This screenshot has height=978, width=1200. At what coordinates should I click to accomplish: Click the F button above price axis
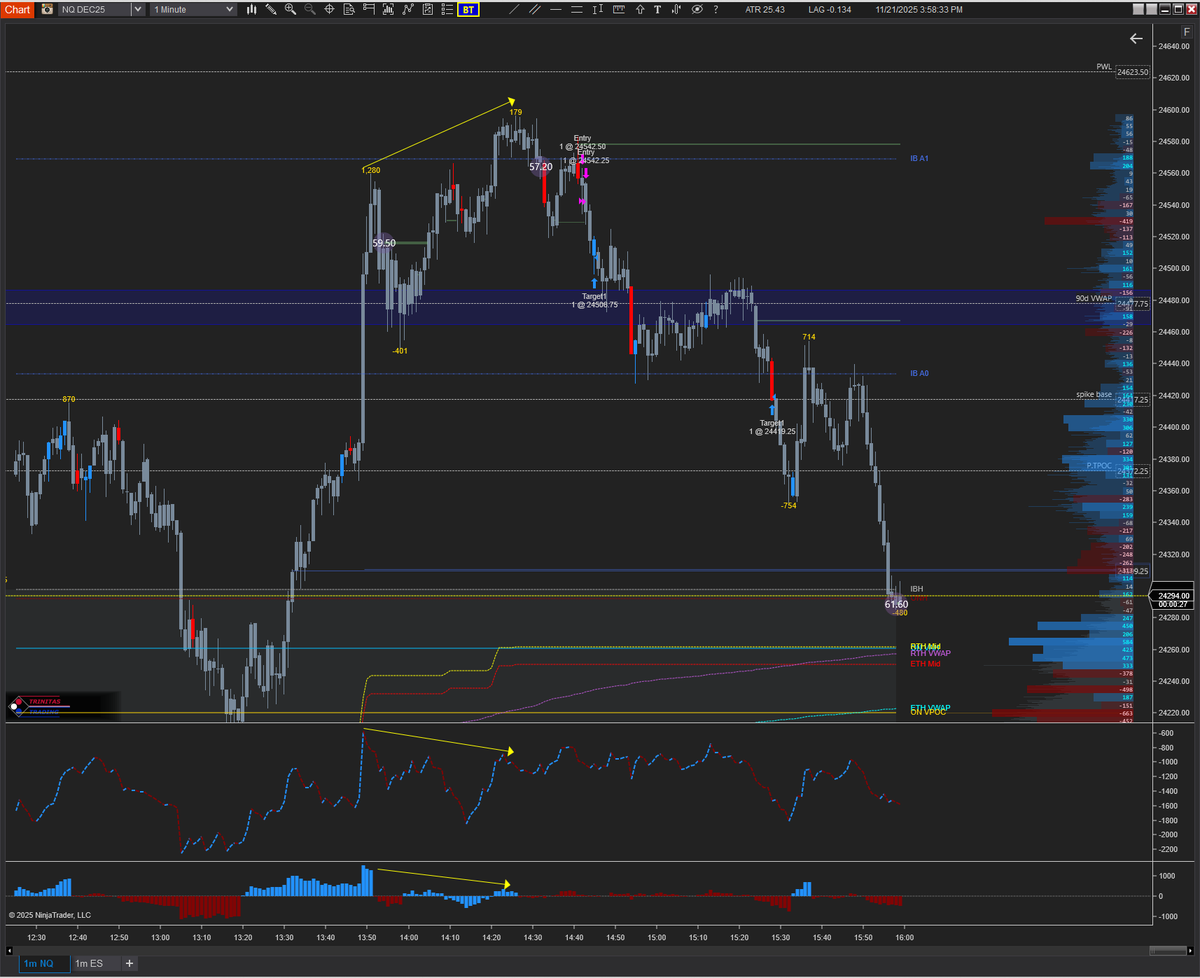click(x=1185, y=32)
